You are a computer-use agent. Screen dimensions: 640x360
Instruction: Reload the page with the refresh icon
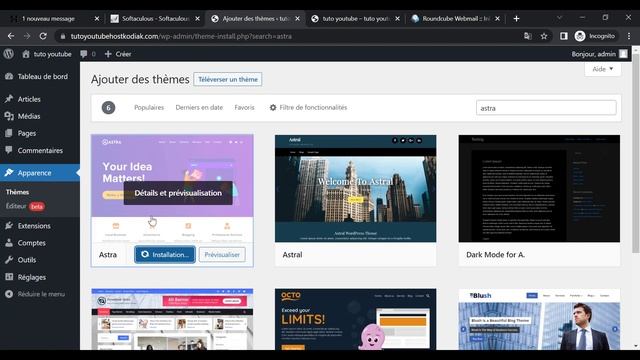point(43,36)
